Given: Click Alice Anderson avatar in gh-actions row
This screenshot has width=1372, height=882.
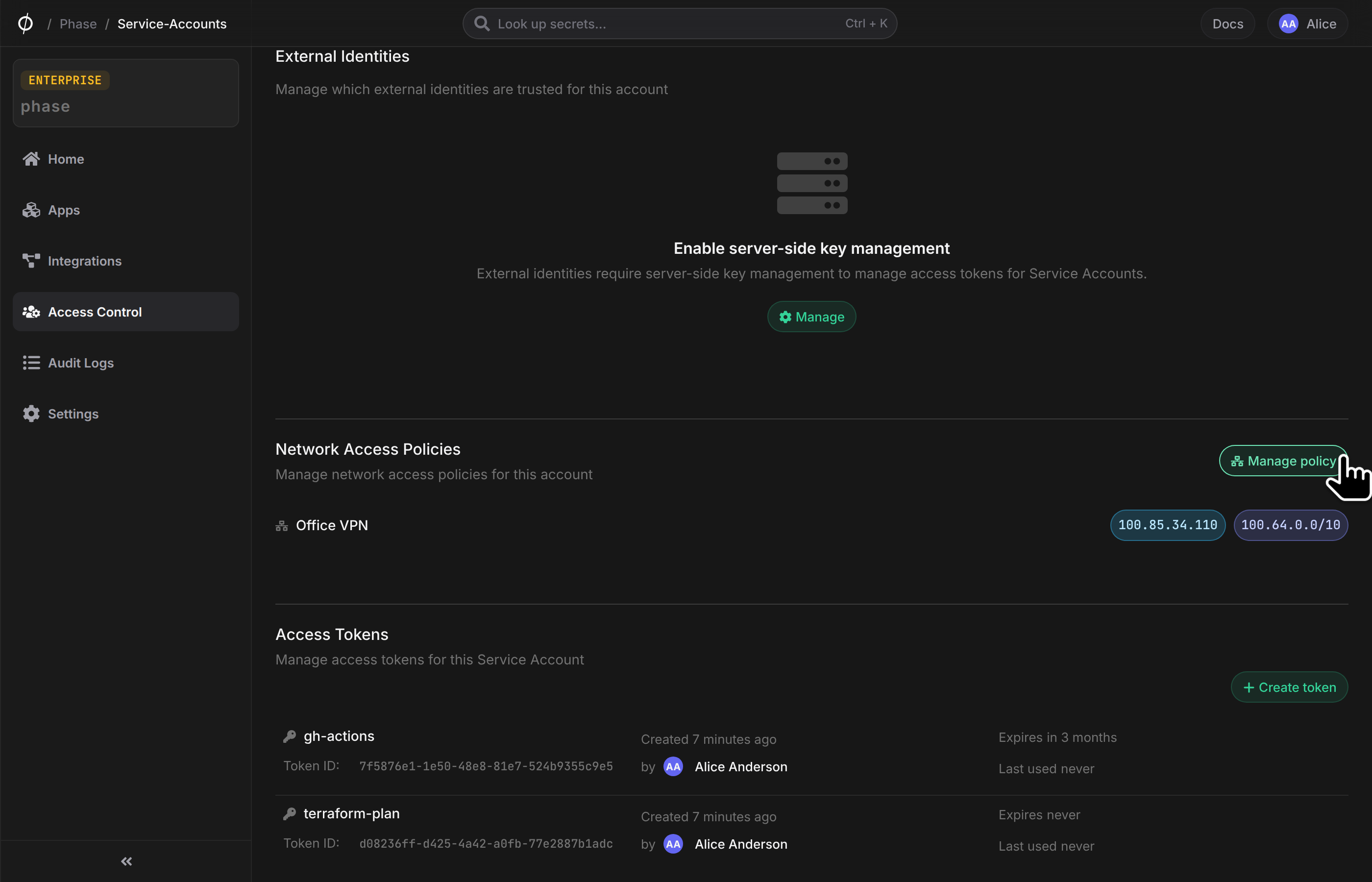Looking at the screenshot, I should pos(673,766).
